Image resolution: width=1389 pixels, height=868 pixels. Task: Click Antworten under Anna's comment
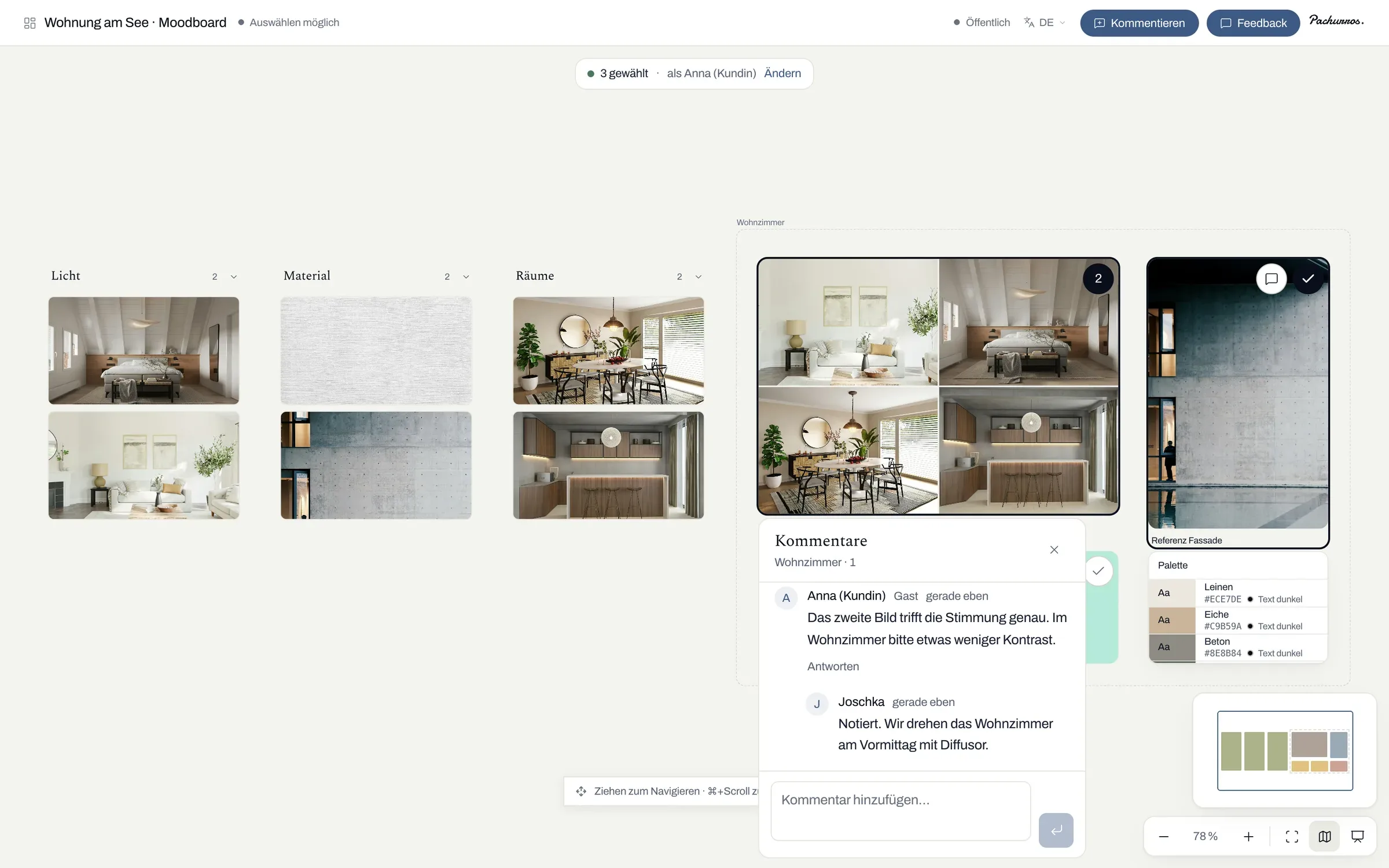(833, 667)
